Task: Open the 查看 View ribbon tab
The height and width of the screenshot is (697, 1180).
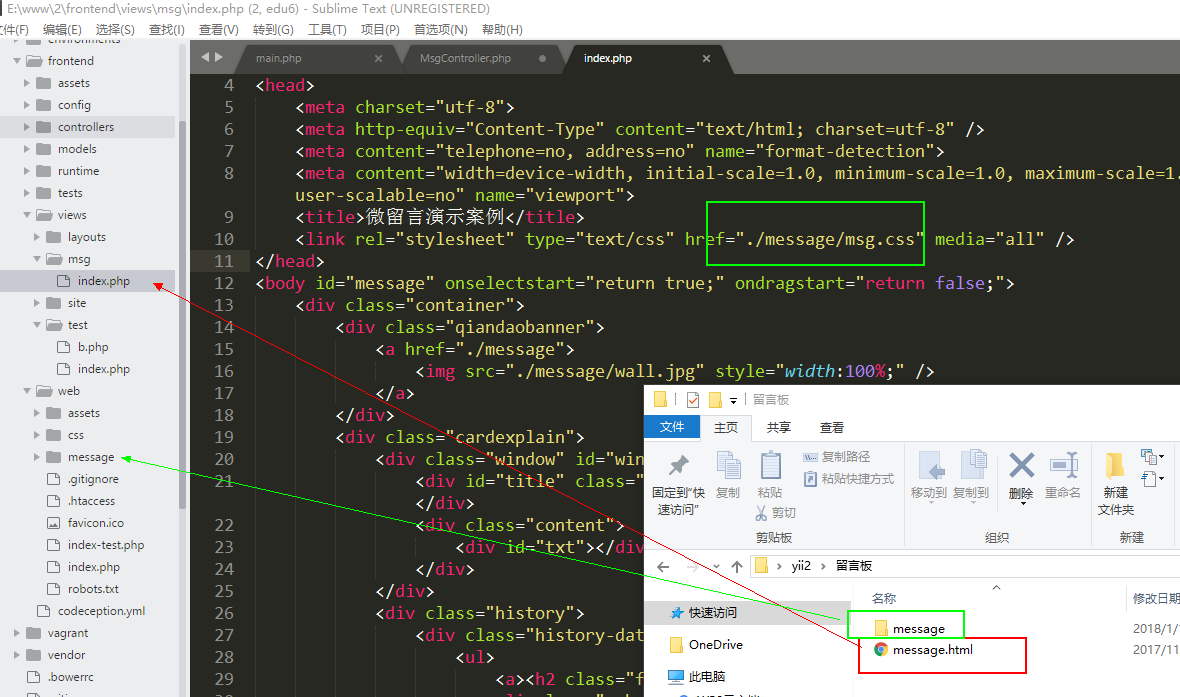Action: click(x=831, y=427)
